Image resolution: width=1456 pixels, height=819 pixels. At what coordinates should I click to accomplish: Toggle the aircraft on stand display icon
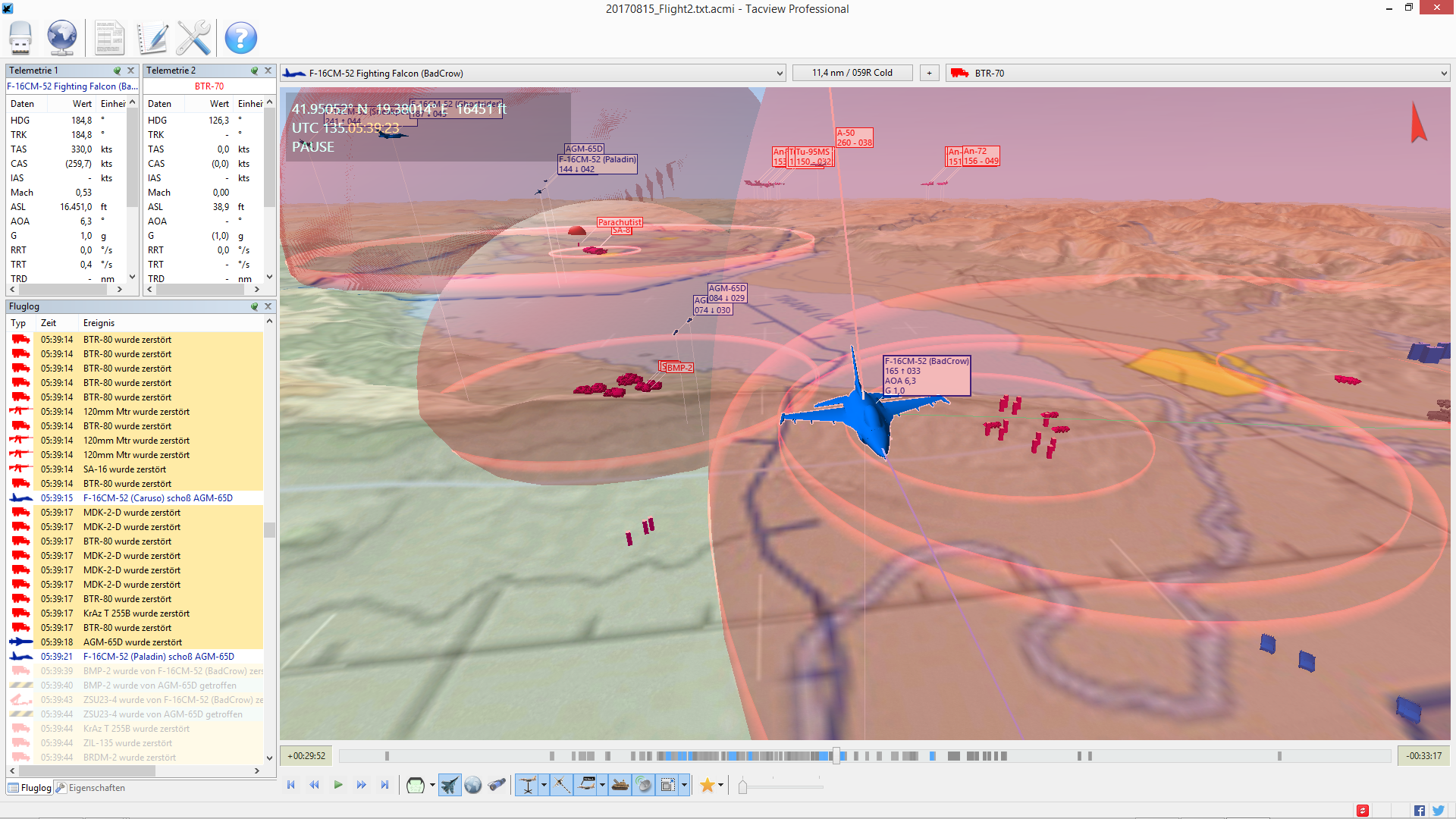coord(528,786)
